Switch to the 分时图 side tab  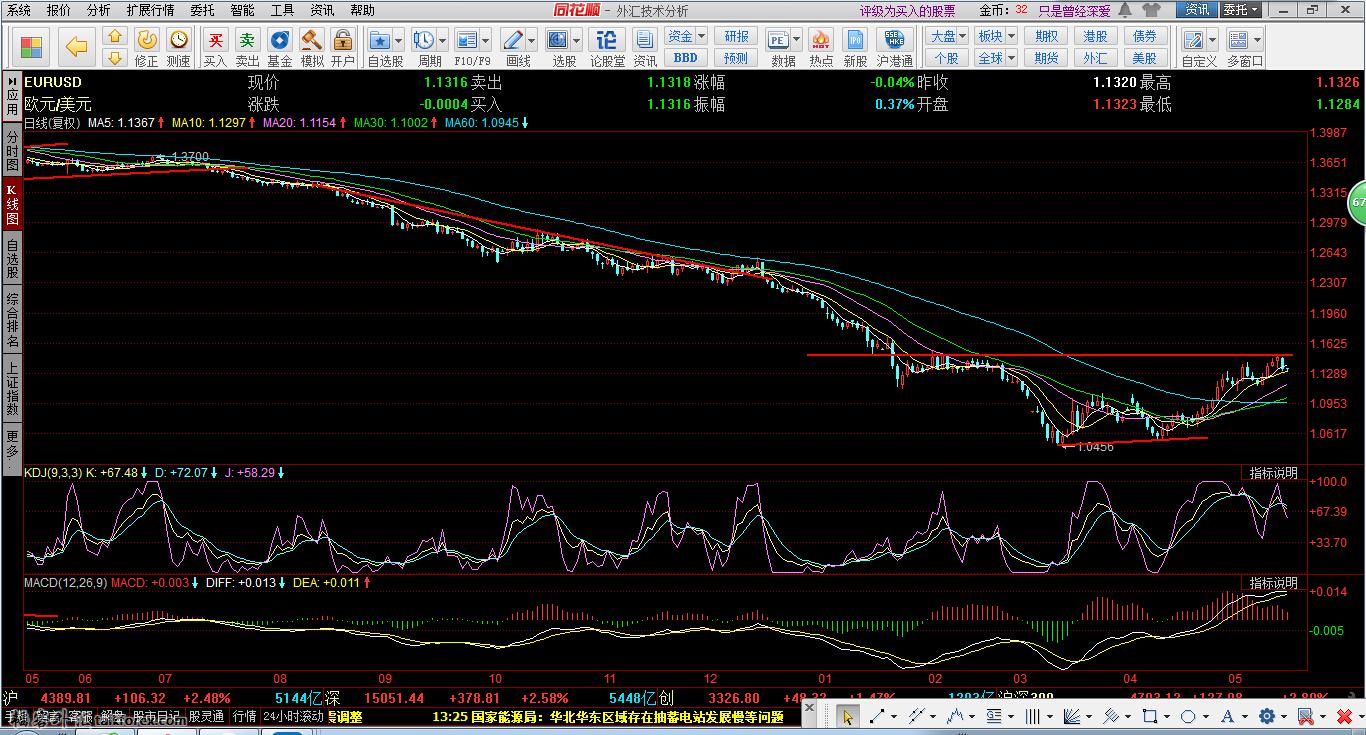[x=12, y=151]
